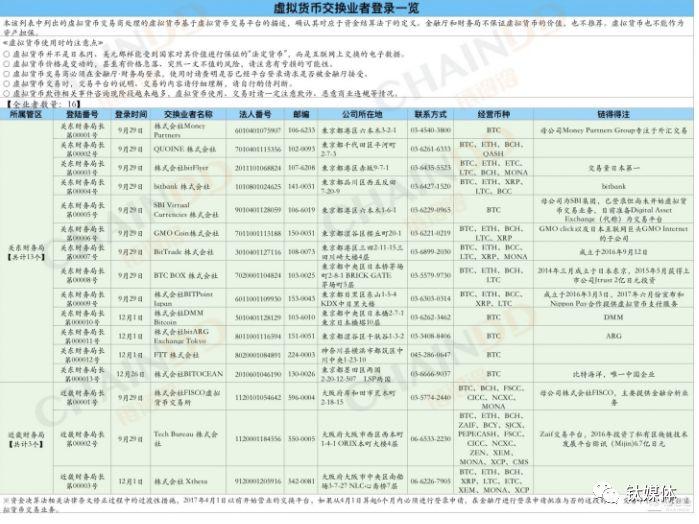Select the SBI Virtual Currencies 株式会社 cell
The height and width of the screenshot is (524, 699).
click(186, 210)
